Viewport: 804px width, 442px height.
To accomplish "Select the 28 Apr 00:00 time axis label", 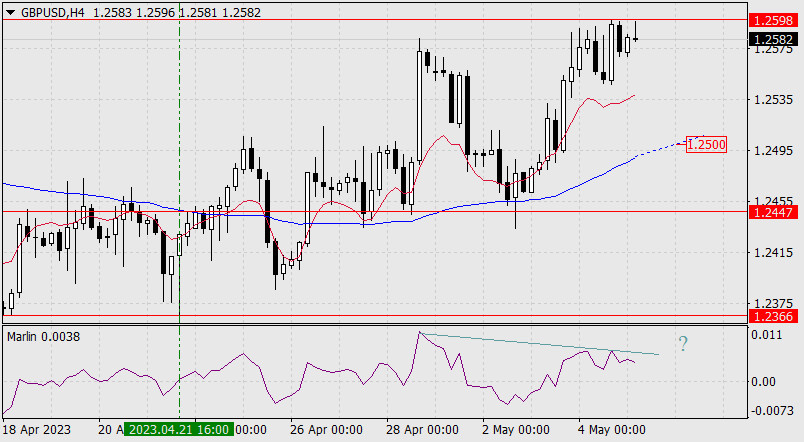I will tap(423, 429).
